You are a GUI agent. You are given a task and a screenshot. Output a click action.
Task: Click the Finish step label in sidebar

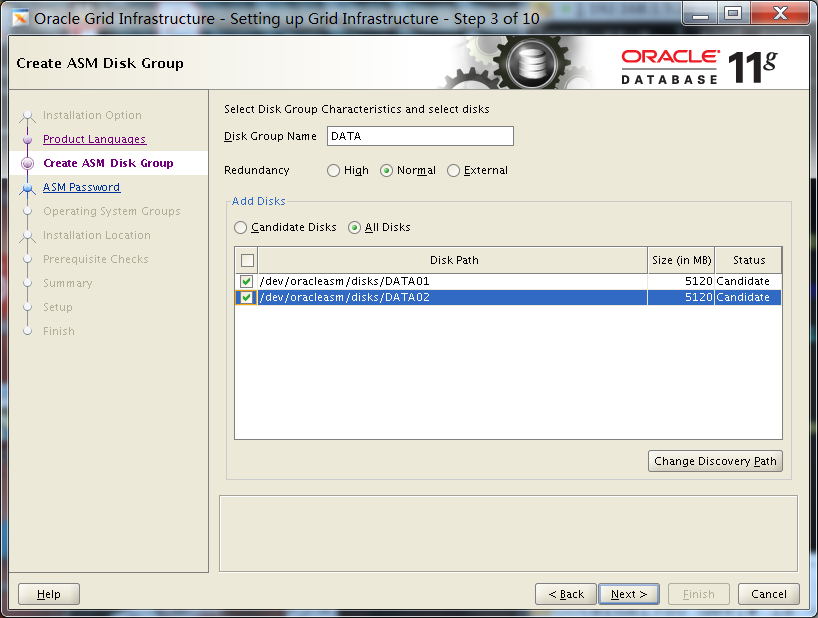click(58, 331)
